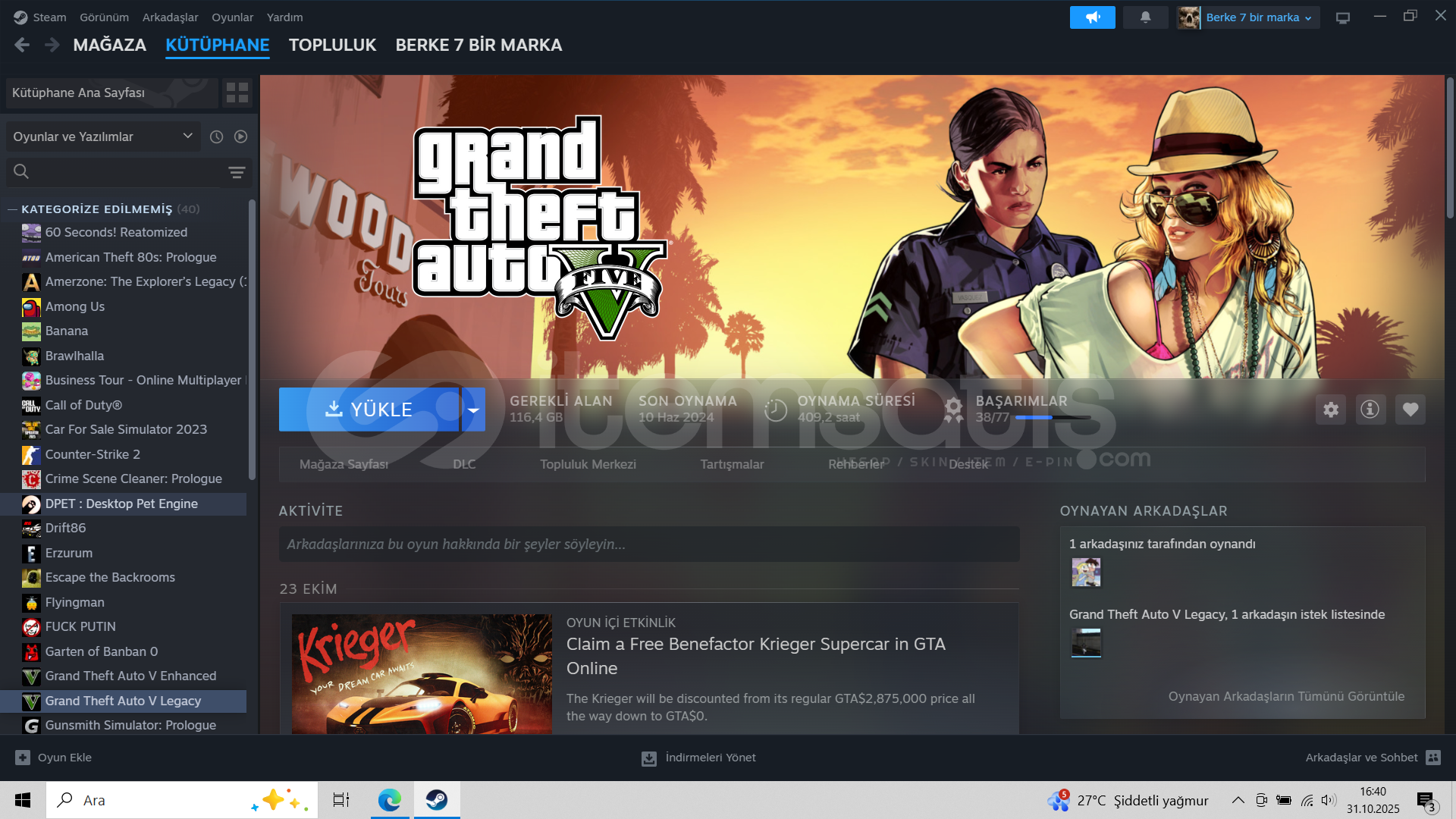The height and width of the screenshot is (819, 1456).
Task: Open the Arkadaşlar menu
Action: click(170, 17)
